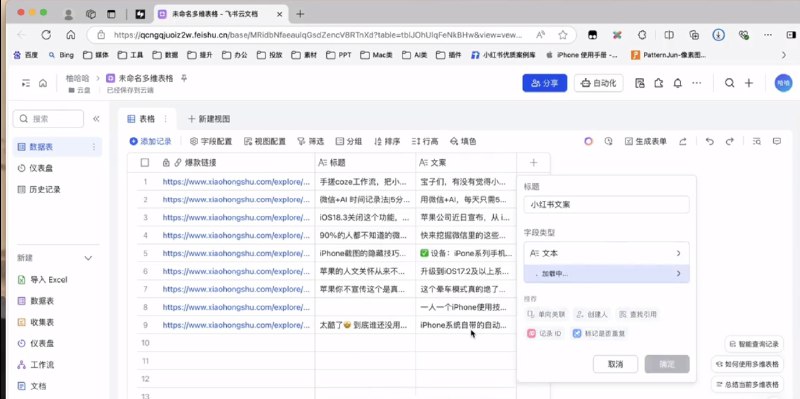The image size is (800, 399).
Task: Click the notification bell icon
Action: [678, 83]
